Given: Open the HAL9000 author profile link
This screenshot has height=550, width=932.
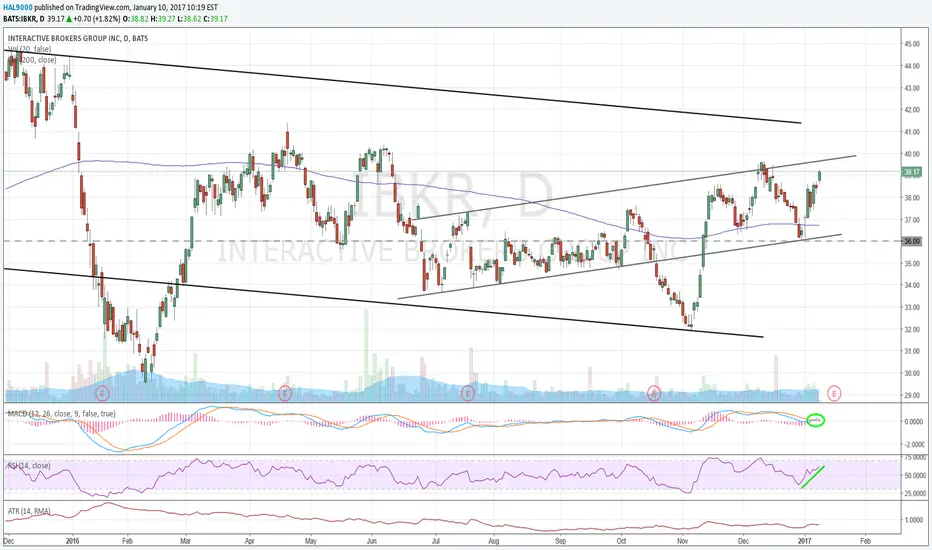Looking at the screenshot, I should point(18,8).
